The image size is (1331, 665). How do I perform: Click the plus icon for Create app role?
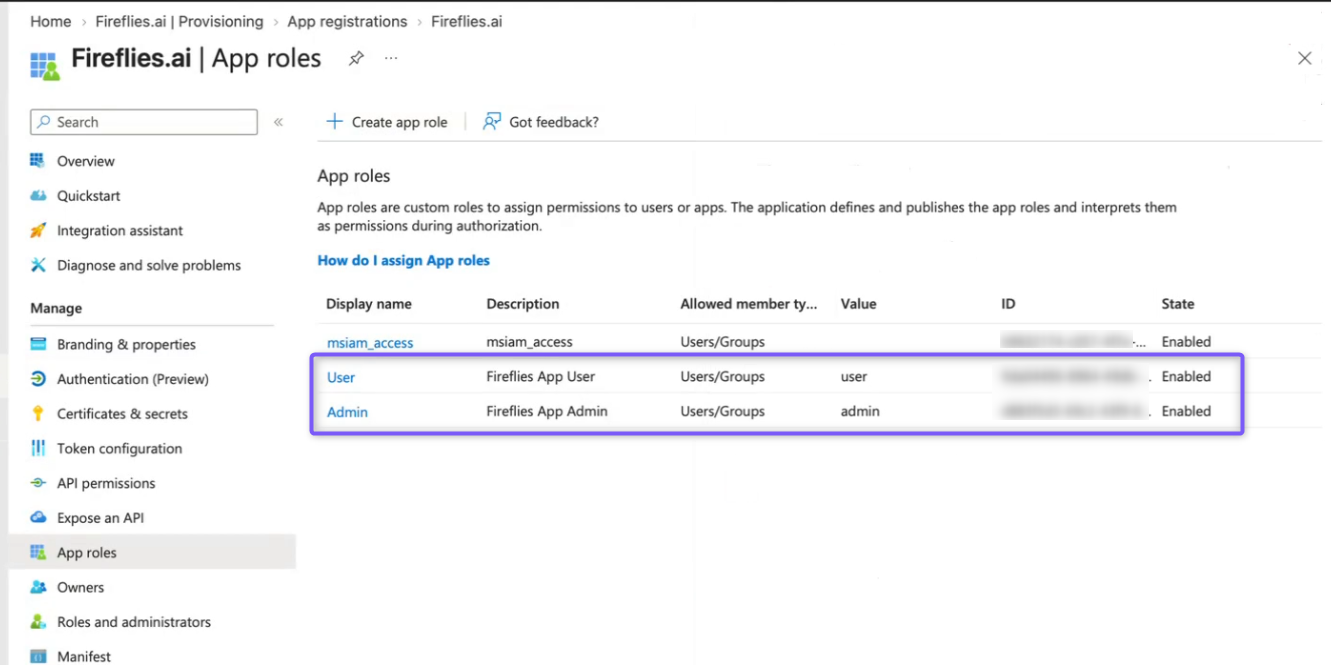(335, 122)
